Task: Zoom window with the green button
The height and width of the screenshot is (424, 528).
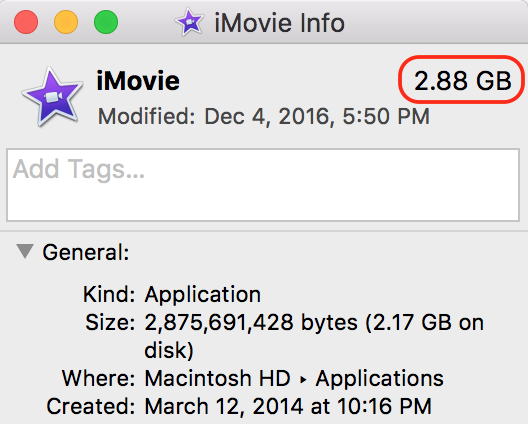Action: point(106,22)
